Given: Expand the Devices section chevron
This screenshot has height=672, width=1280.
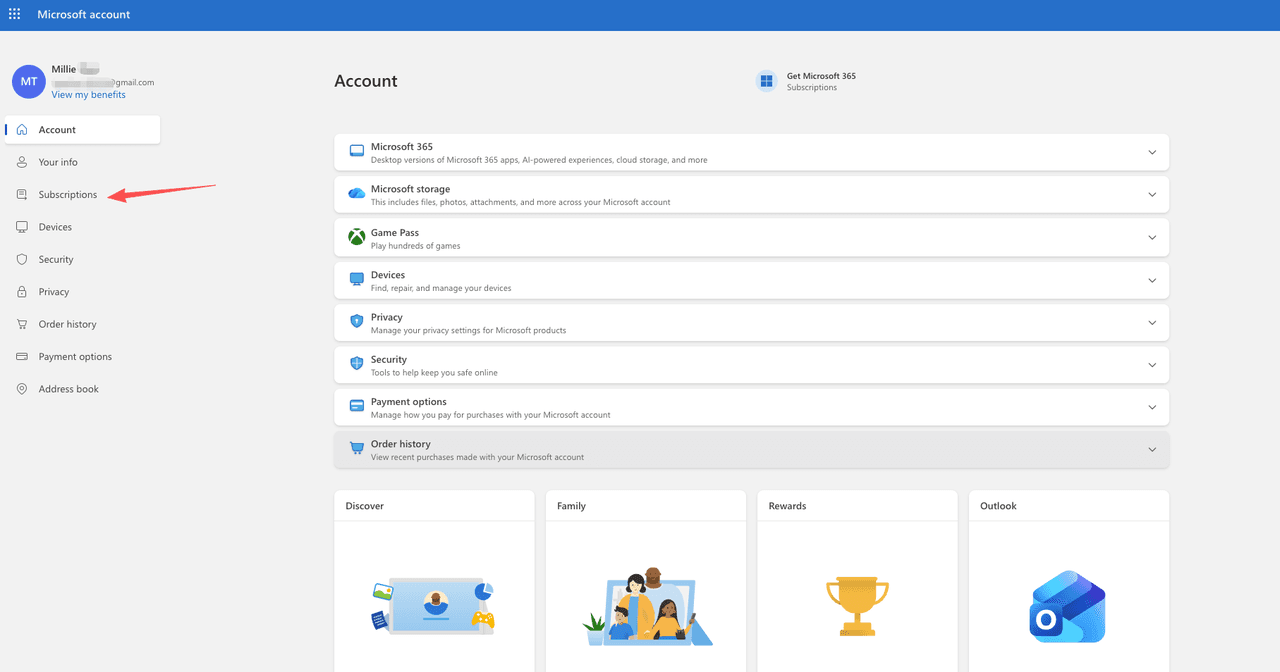Looking at the screenshot, I should pos(1152,280).
